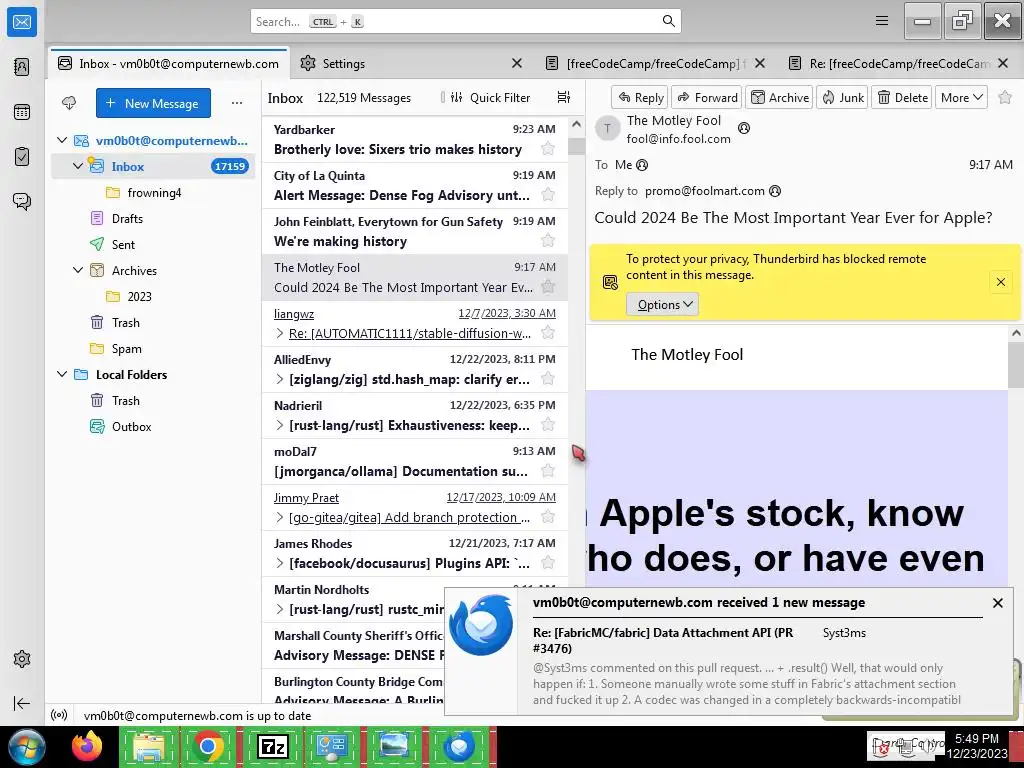Viewport: 1024px width, 768px height.
Task: Open the Spam folder
Action: click(x=126, y=349)
